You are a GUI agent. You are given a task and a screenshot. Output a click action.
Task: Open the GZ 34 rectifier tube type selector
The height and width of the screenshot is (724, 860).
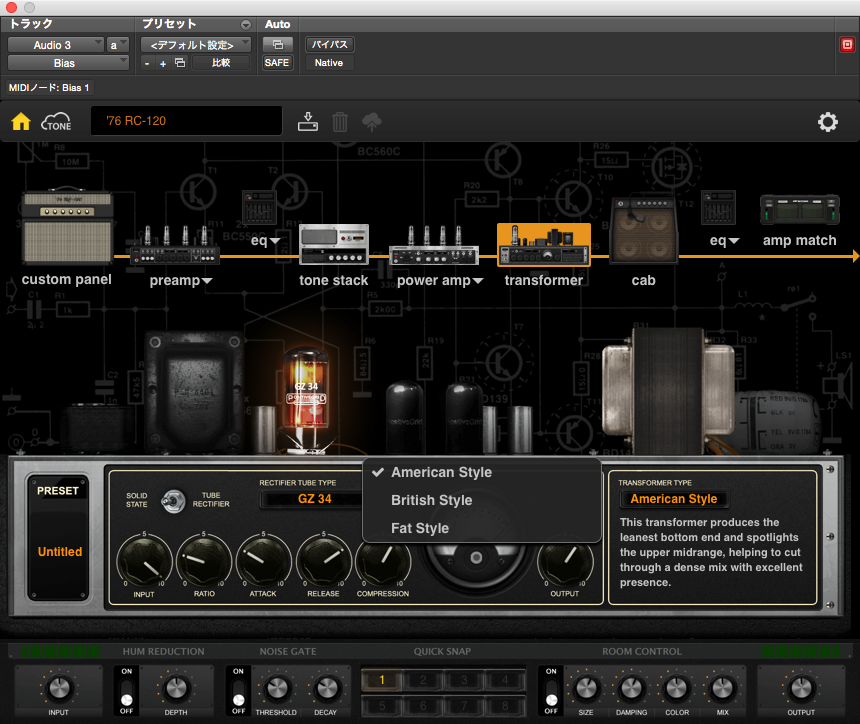(312, 499)
